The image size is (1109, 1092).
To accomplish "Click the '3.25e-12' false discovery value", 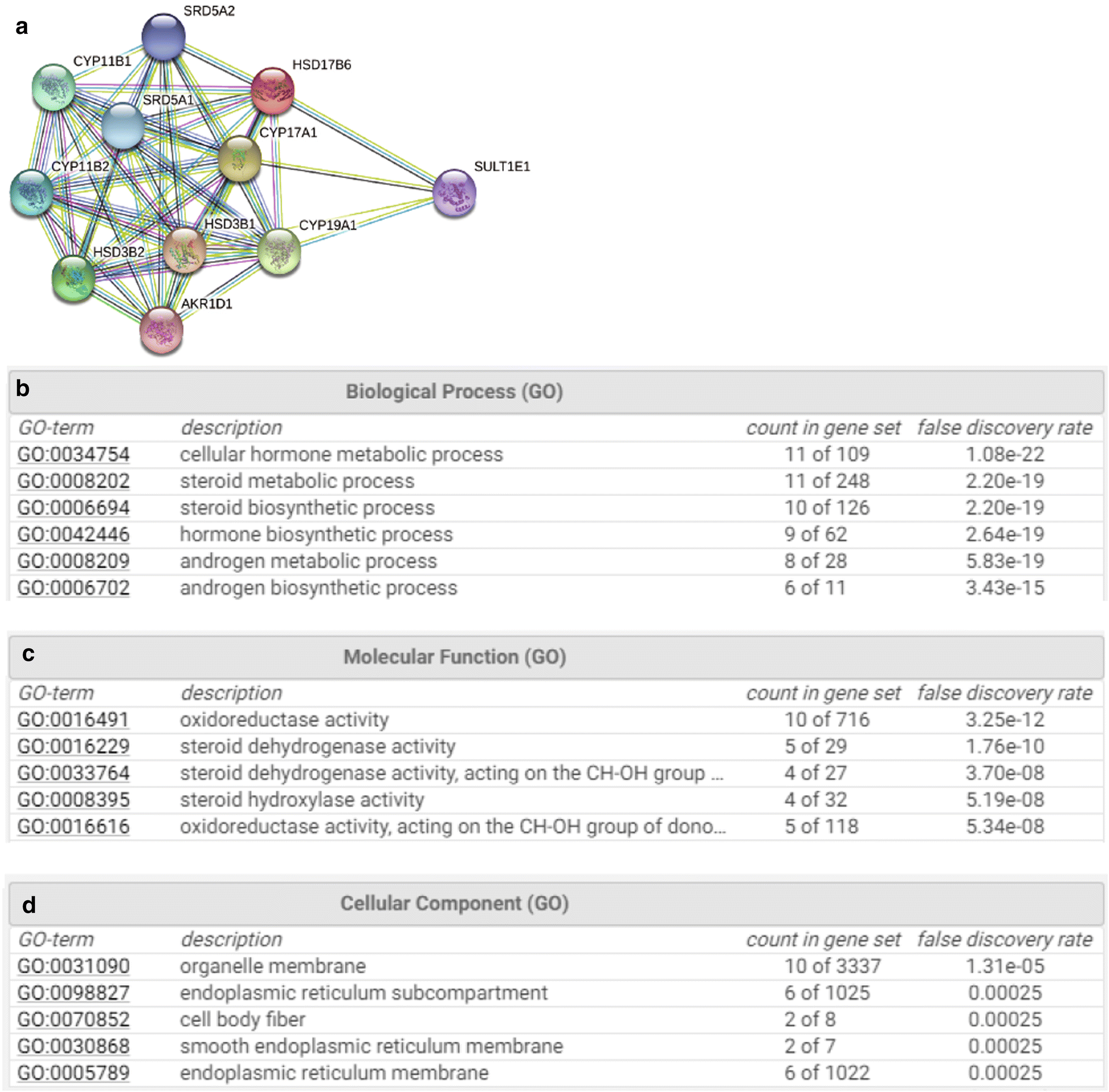I will 1005,720.
